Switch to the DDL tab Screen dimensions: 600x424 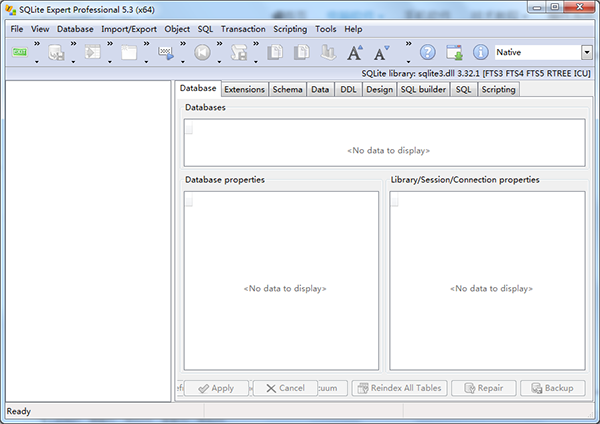[x=348, y=89]
